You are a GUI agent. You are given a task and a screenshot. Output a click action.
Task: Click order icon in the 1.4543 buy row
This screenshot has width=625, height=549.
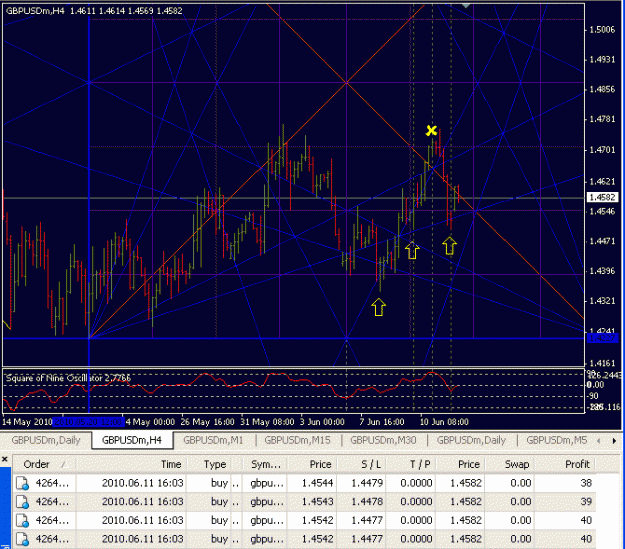click(x=22, y=502)
